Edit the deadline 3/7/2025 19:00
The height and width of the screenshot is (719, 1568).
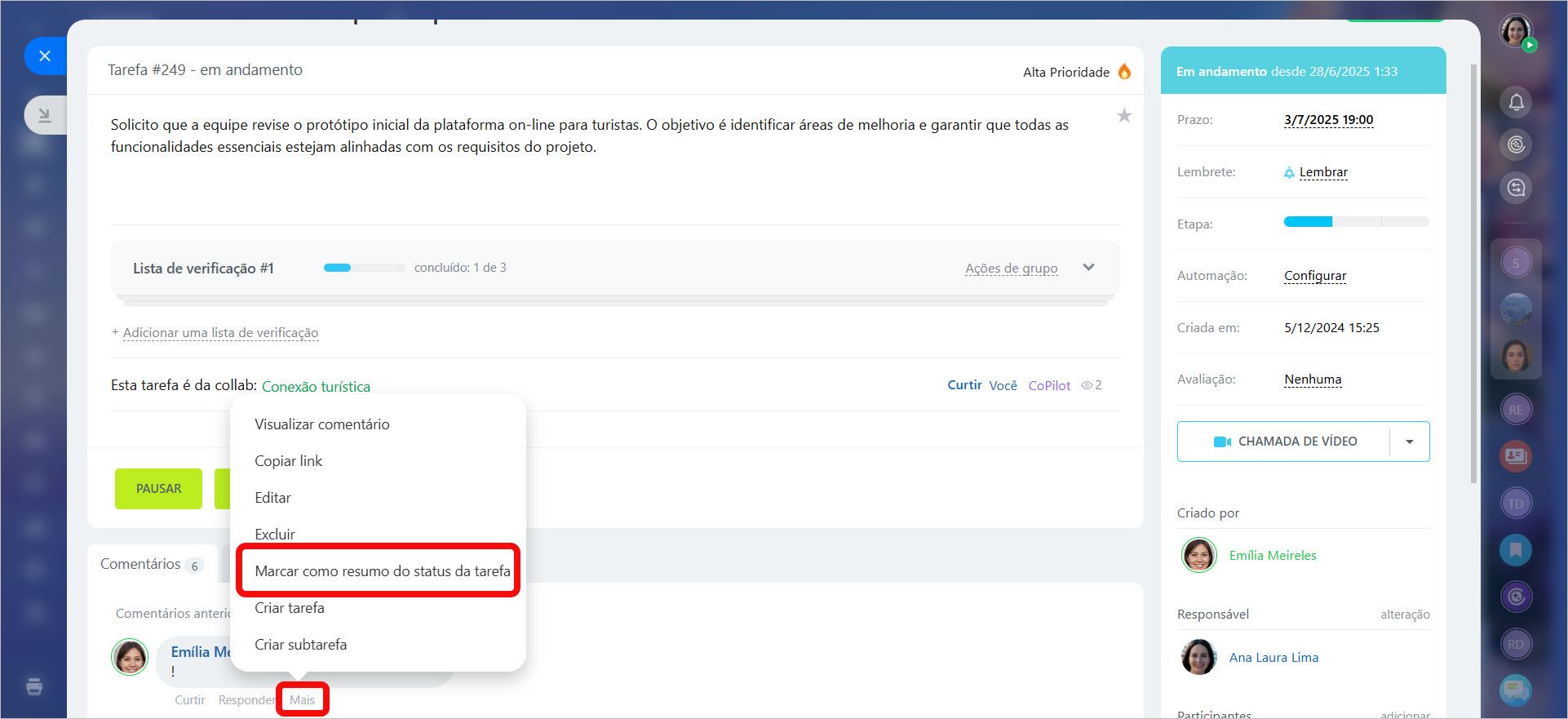(1328, 120)
